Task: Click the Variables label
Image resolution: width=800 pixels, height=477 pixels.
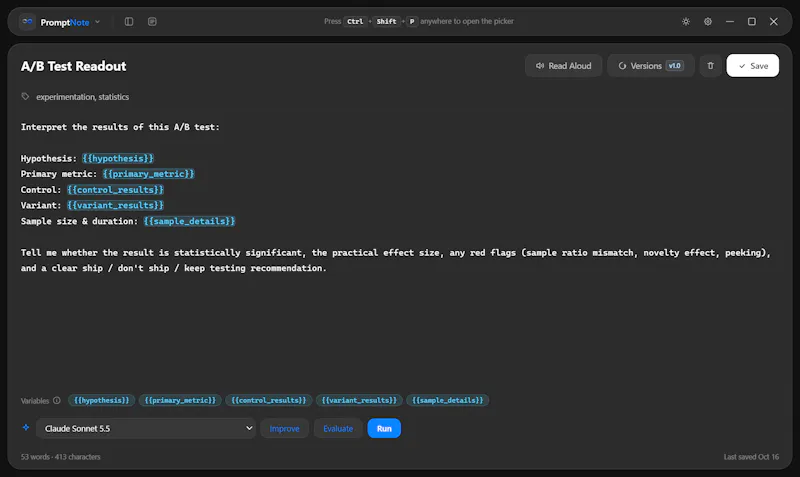Action: (35, 401)
